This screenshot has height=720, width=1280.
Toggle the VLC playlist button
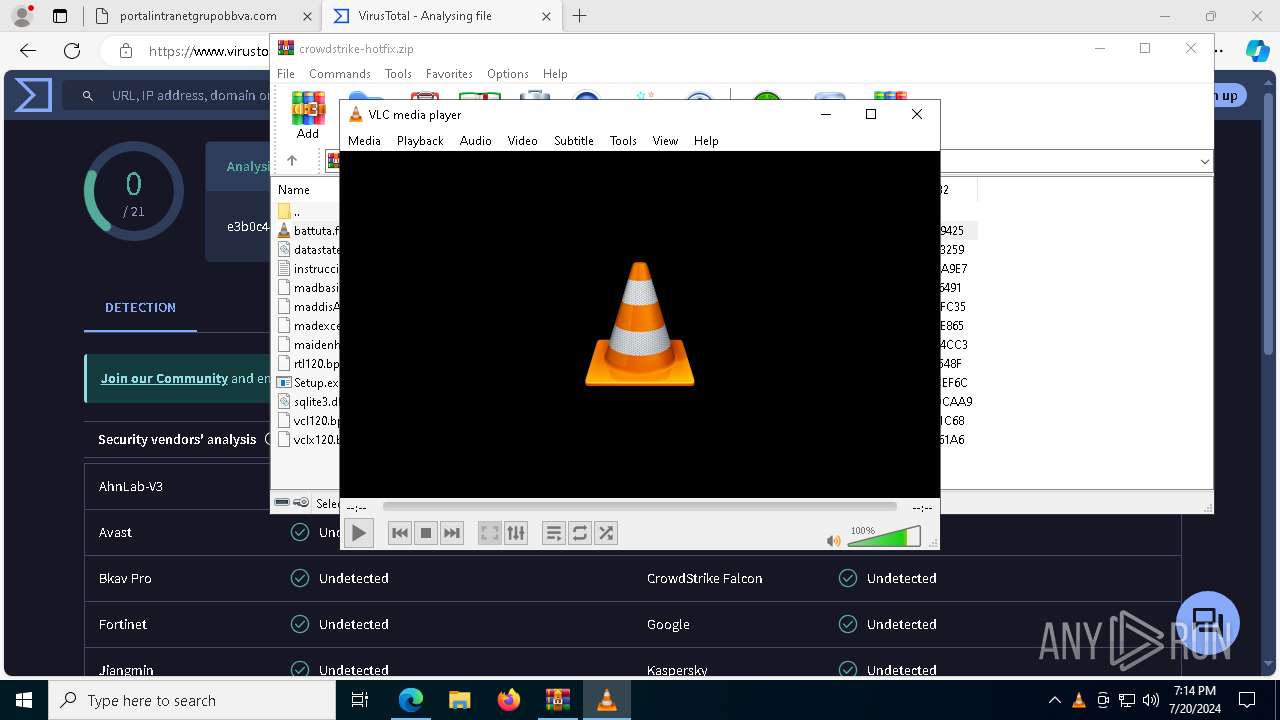(x=554, y=533)
